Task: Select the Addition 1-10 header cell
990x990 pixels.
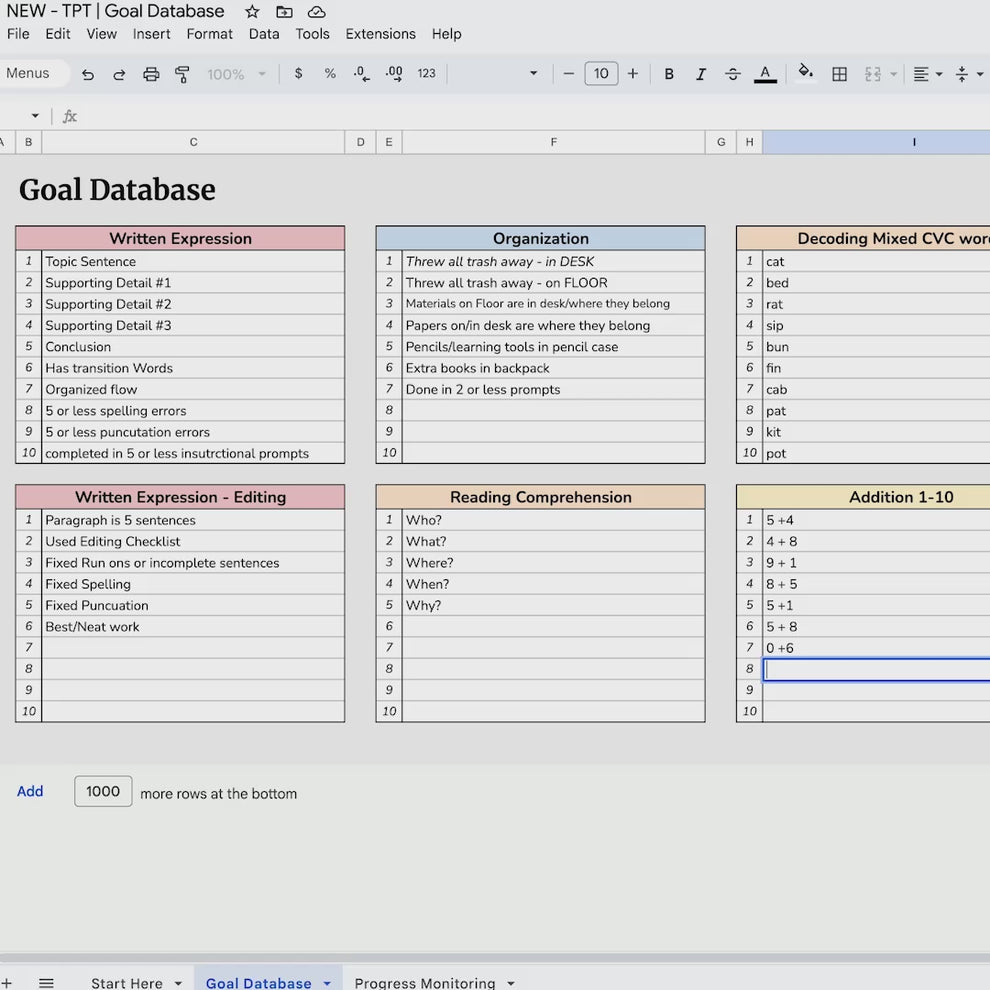Action: click(863, 497)
